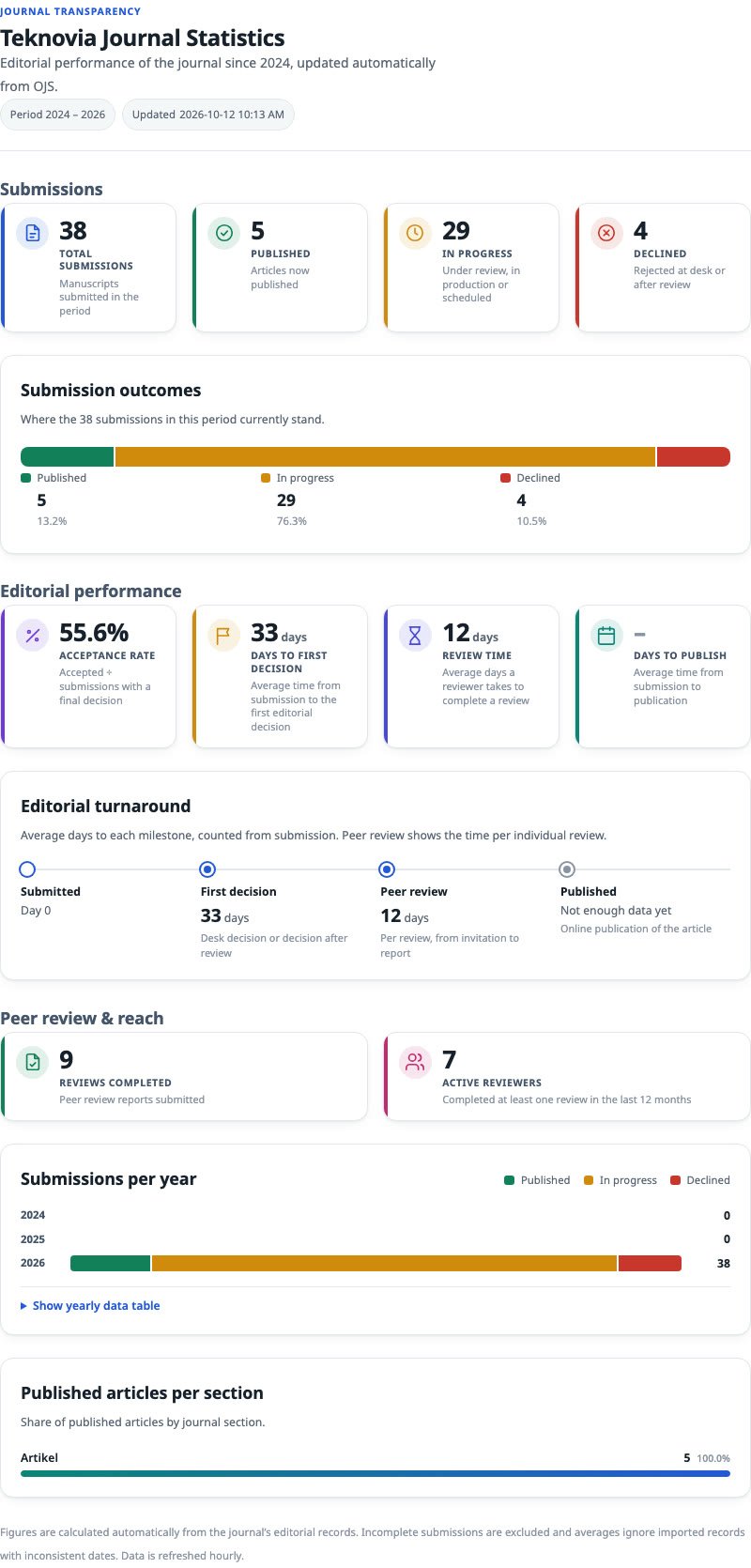
Task: Click the 2025 row label
Action: coord(33,1239)
